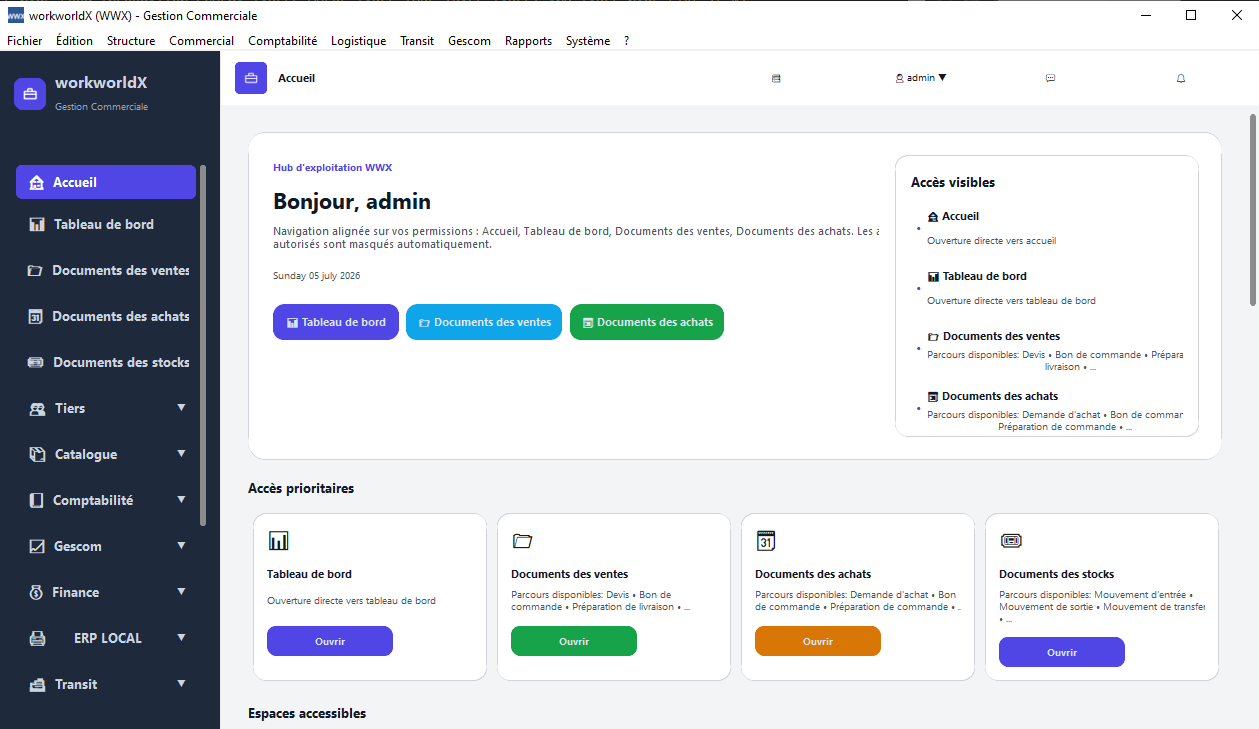Image resolution: width=1259 pixels, height=729 pixels.
Task: Open the Transit menu in menu bar
Action: point(417,41)
